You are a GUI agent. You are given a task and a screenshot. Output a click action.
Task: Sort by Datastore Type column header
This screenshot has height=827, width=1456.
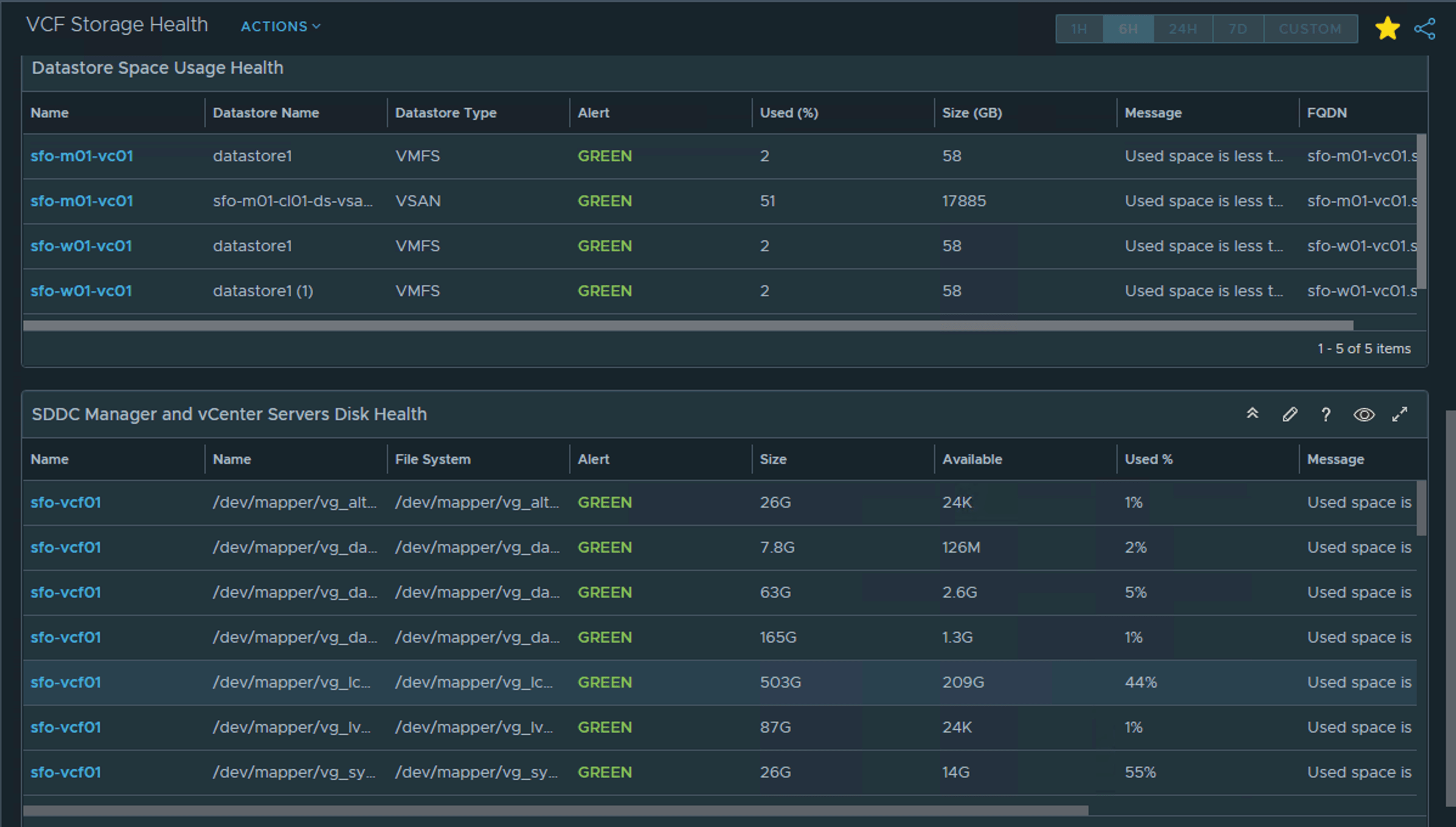pos(446,112)
